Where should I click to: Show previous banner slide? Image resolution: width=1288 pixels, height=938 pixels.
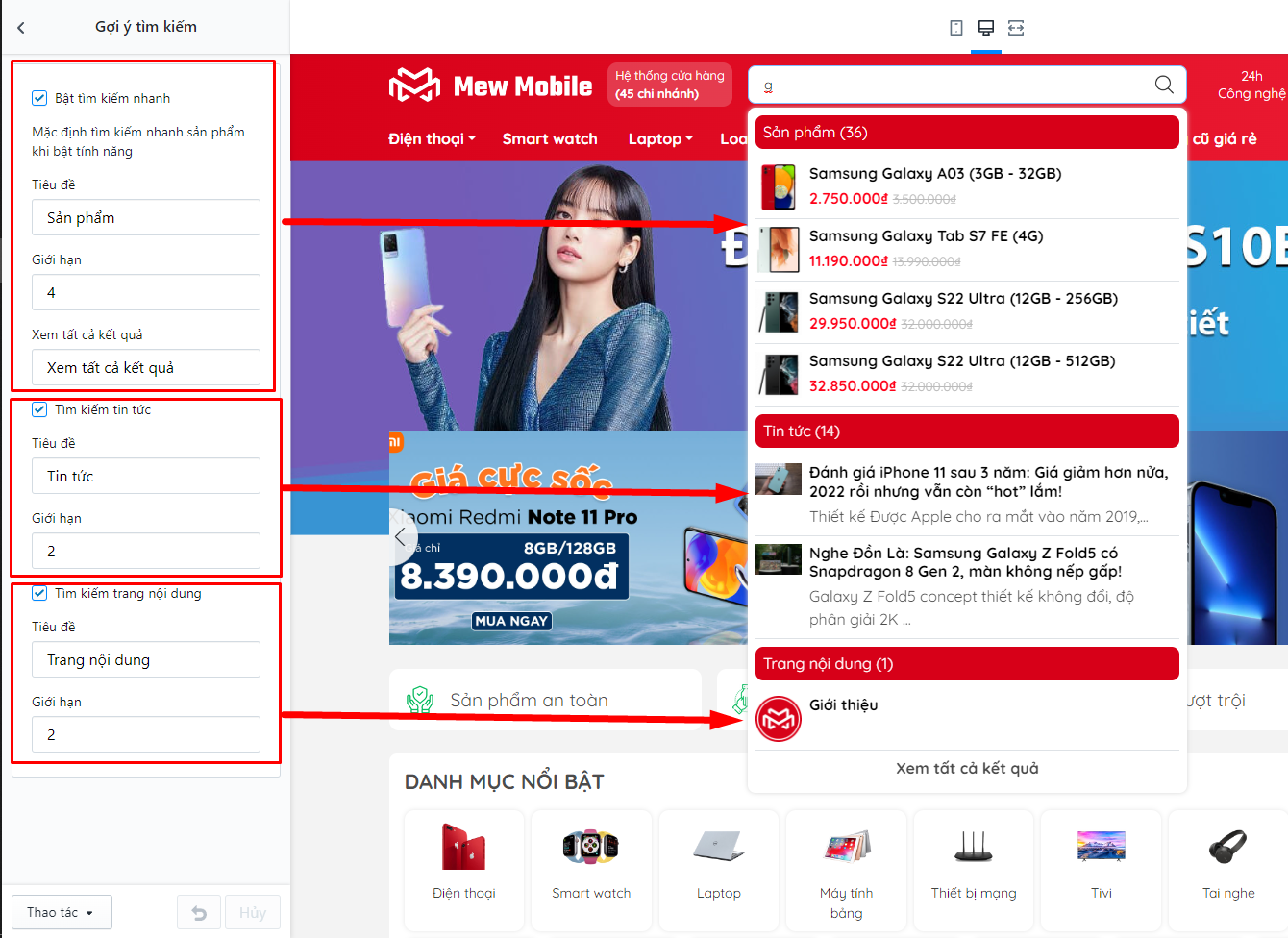[401, 537]
